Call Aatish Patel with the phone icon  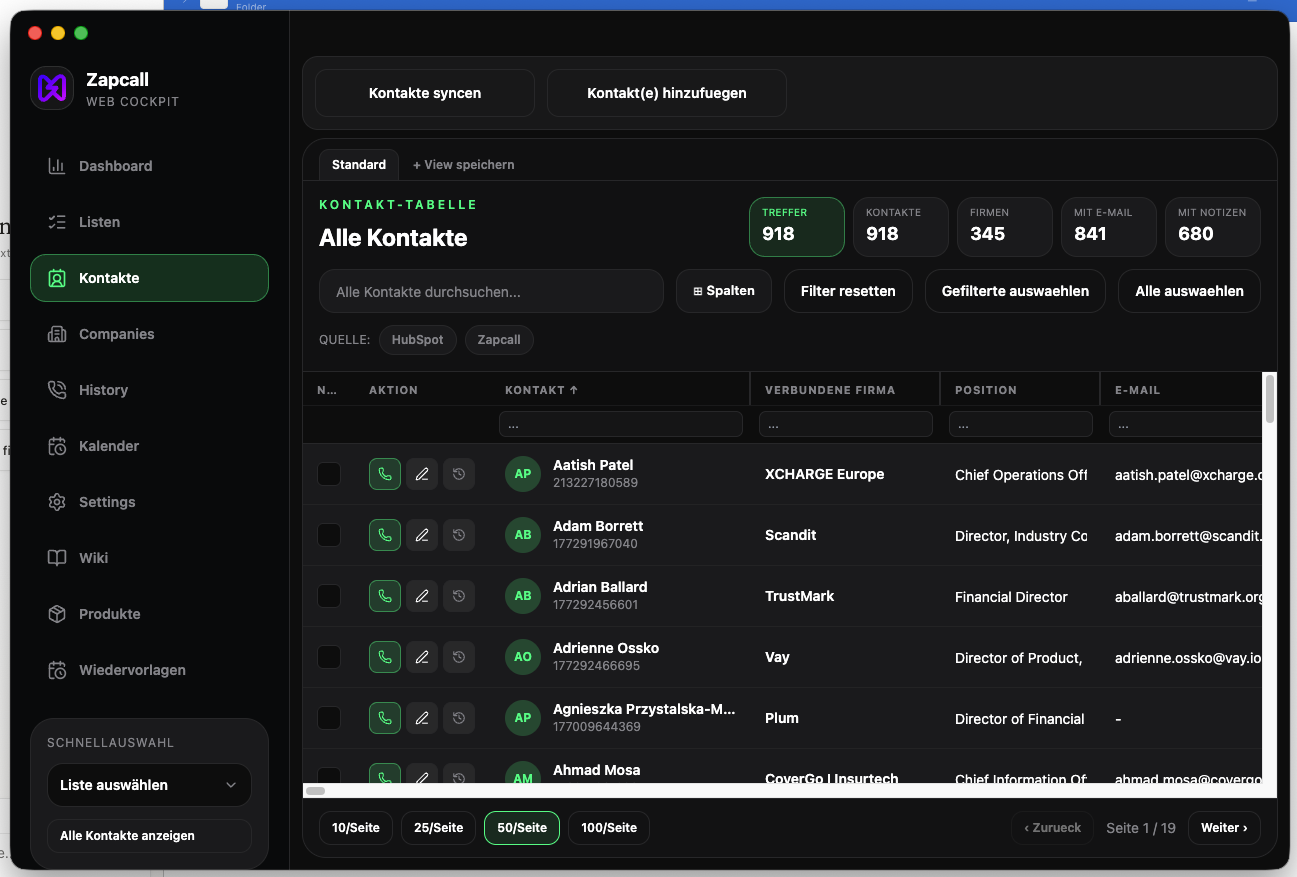coord(385,474)
